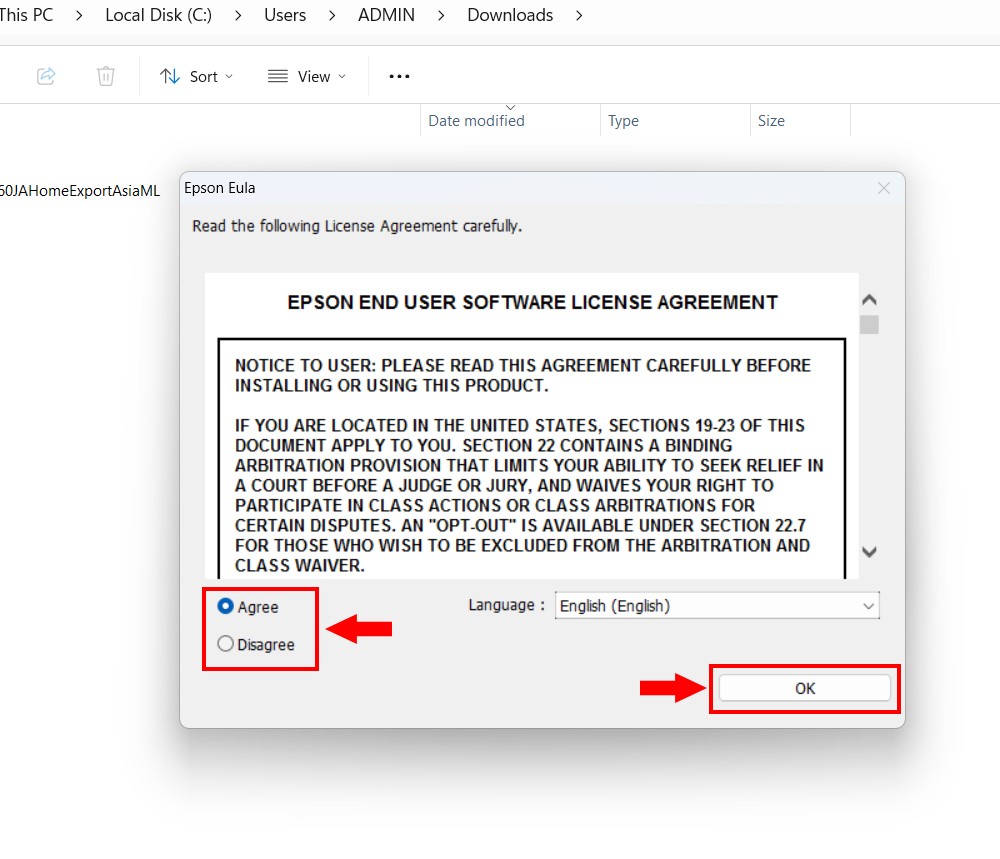Click Downloads in the address breadcrumb

tap(510, 15)
